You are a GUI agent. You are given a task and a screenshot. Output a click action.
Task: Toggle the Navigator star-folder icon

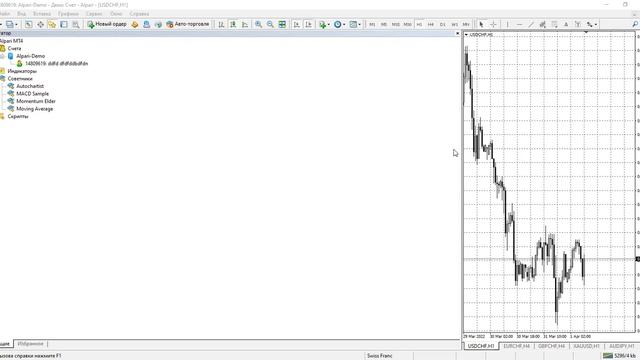[x=52, y=24]
